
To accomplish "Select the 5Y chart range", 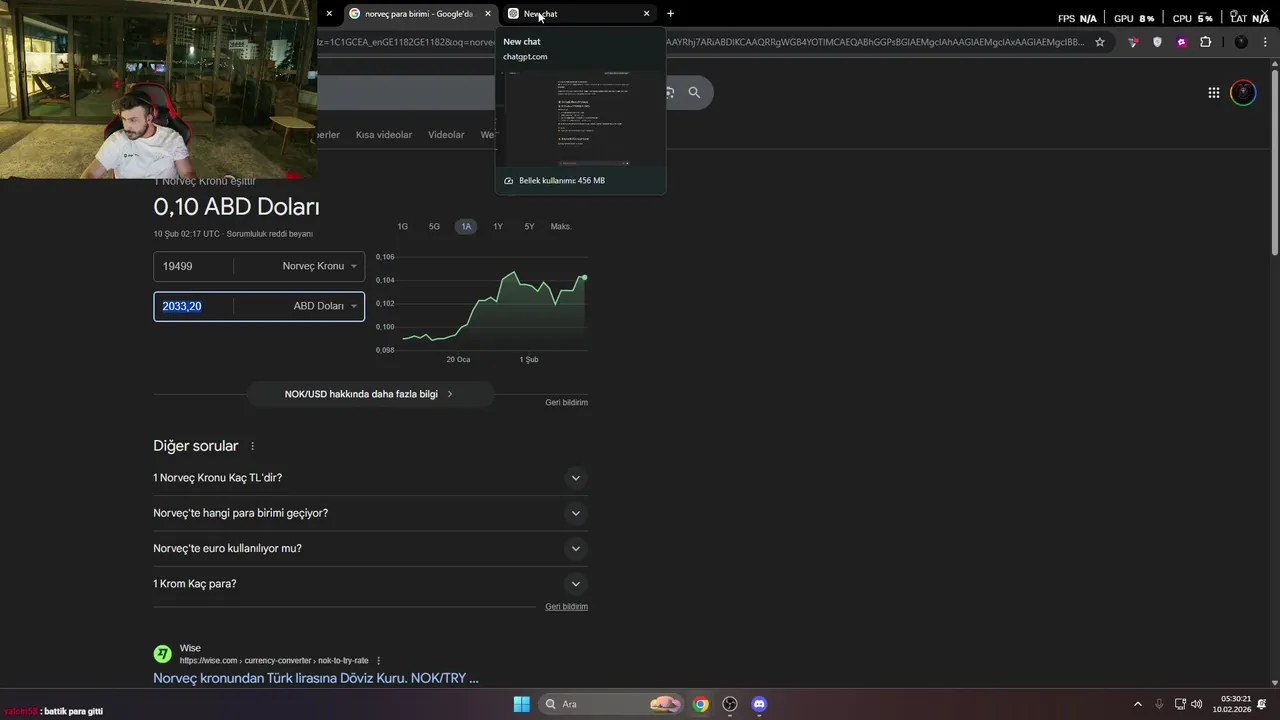I will [x=529, y=227].
